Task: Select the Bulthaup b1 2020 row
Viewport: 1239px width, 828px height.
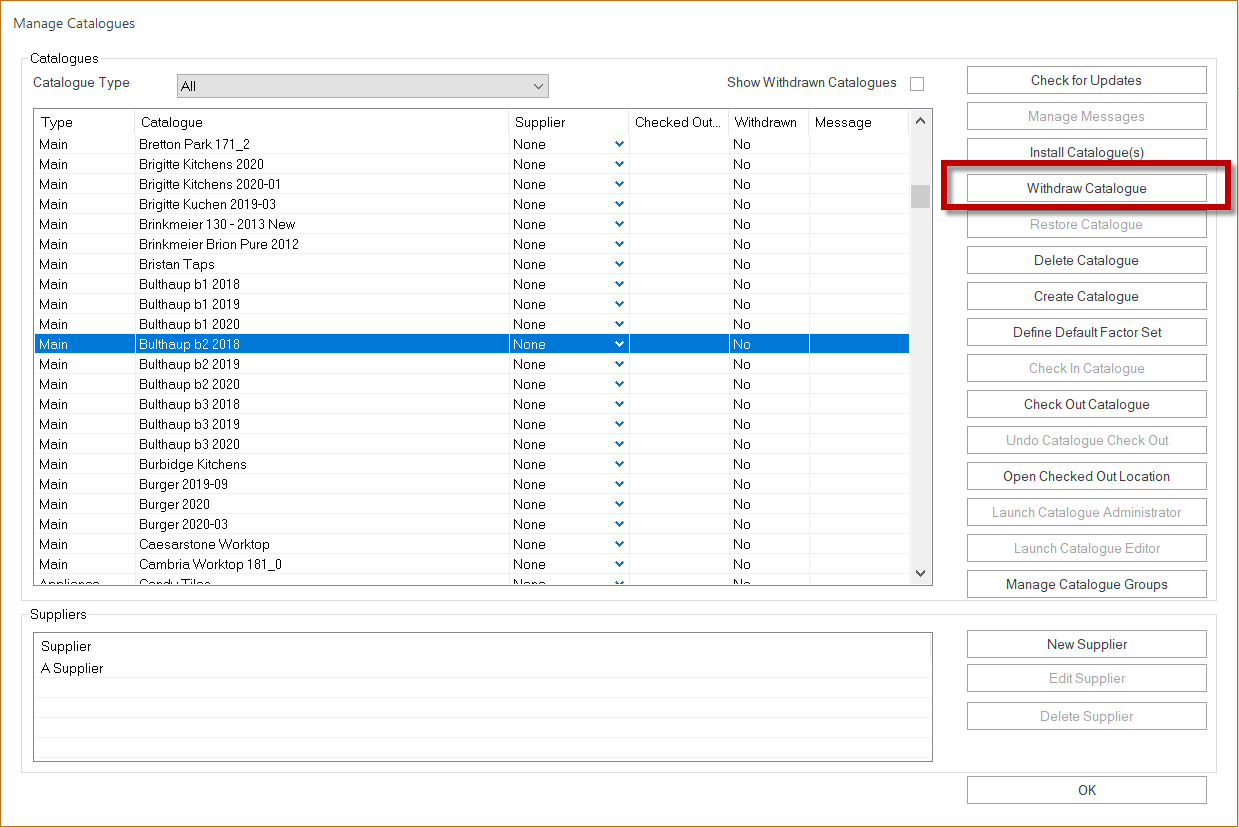Action: [x=472, y=324]
